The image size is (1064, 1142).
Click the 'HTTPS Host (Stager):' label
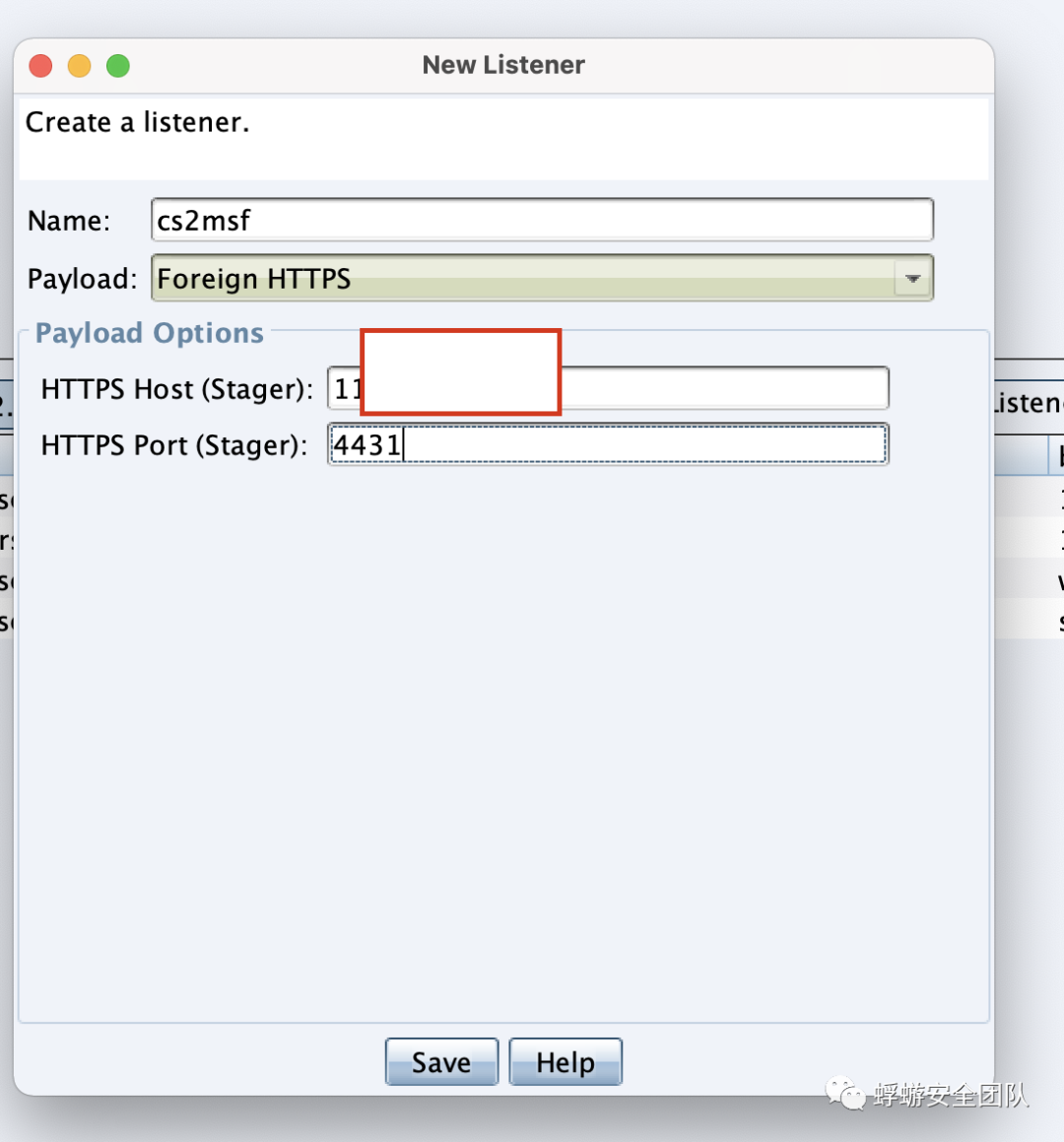coord(177,389)
